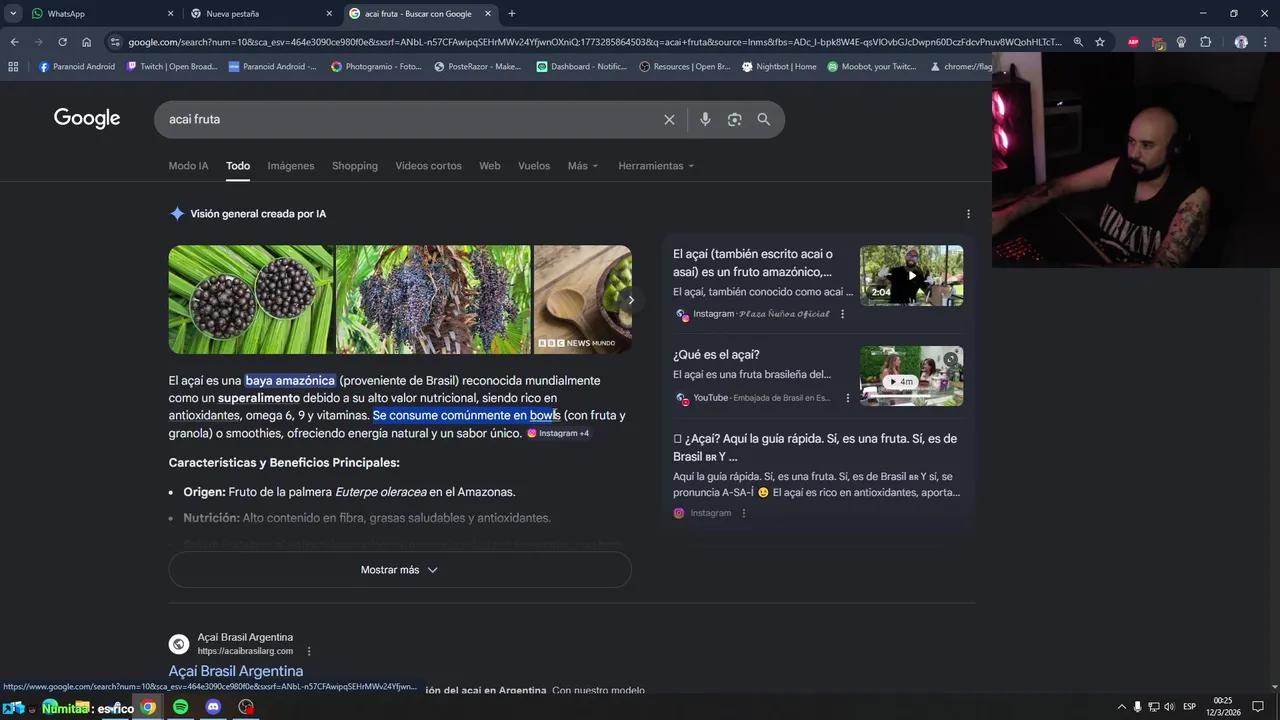This screenshot has width=1280, height=720.
Task: Open the Más search filters dropdown
Action: coord(583,166)
